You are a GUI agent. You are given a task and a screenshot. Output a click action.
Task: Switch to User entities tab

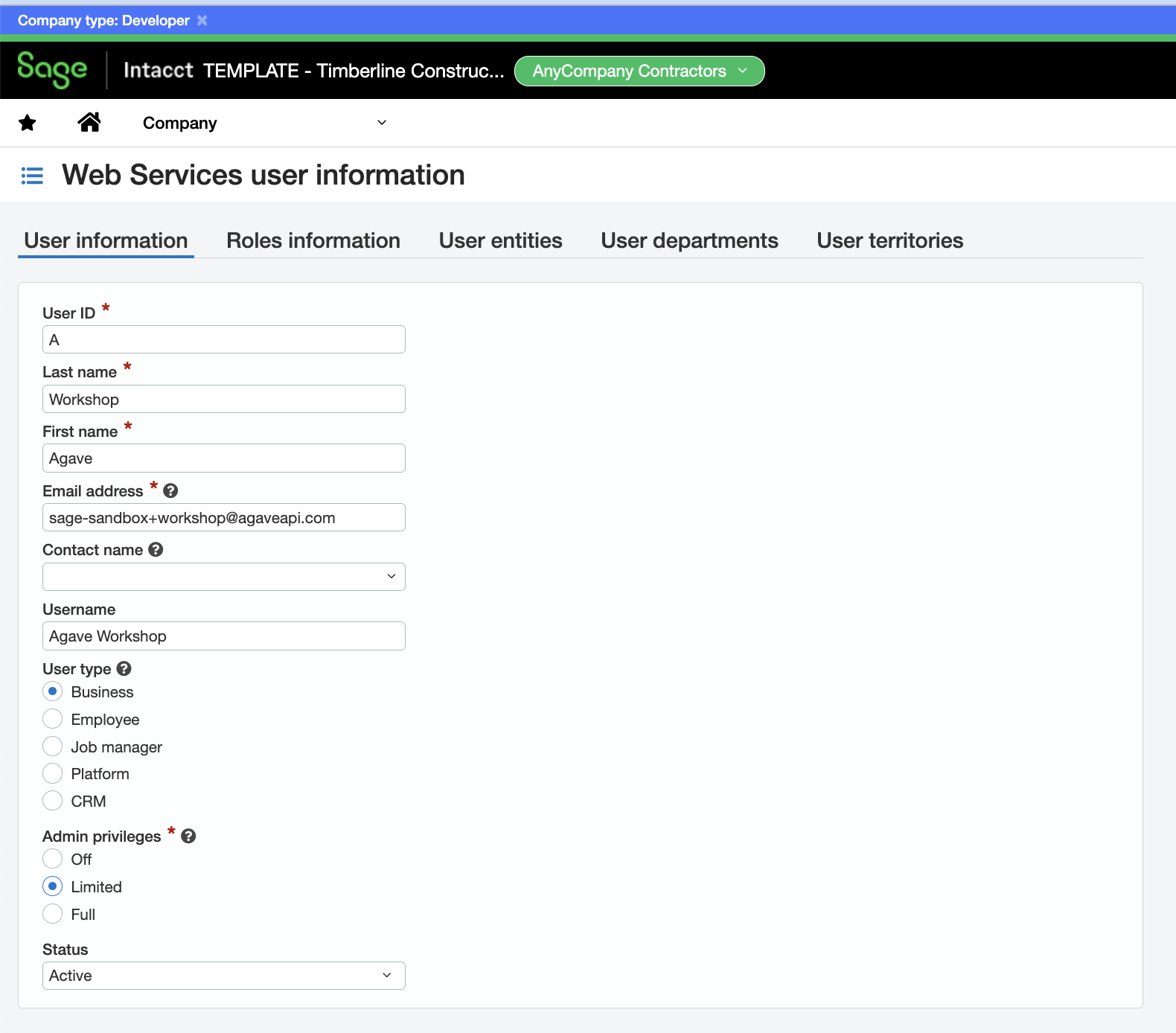(x=501, y=240)
